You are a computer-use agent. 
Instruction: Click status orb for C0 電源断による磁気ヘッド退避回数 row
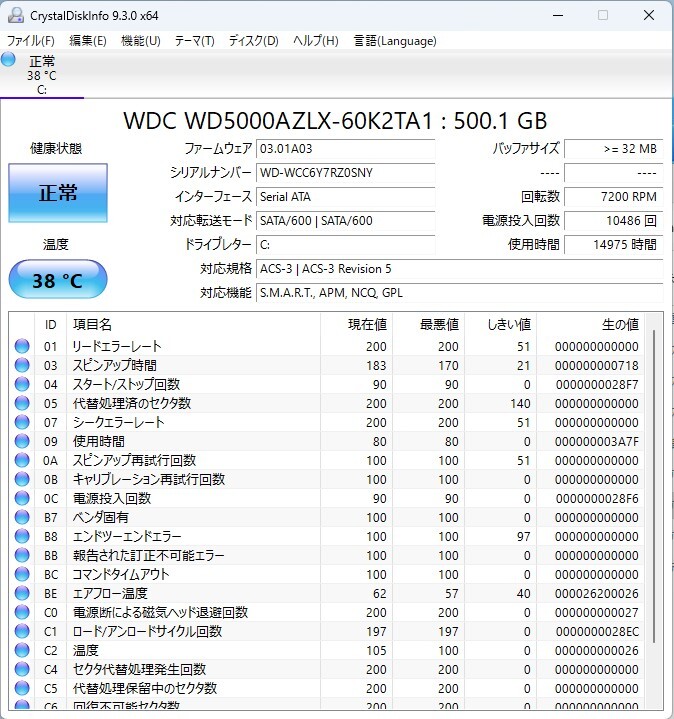pyautogui.click(x=22, y=613)
